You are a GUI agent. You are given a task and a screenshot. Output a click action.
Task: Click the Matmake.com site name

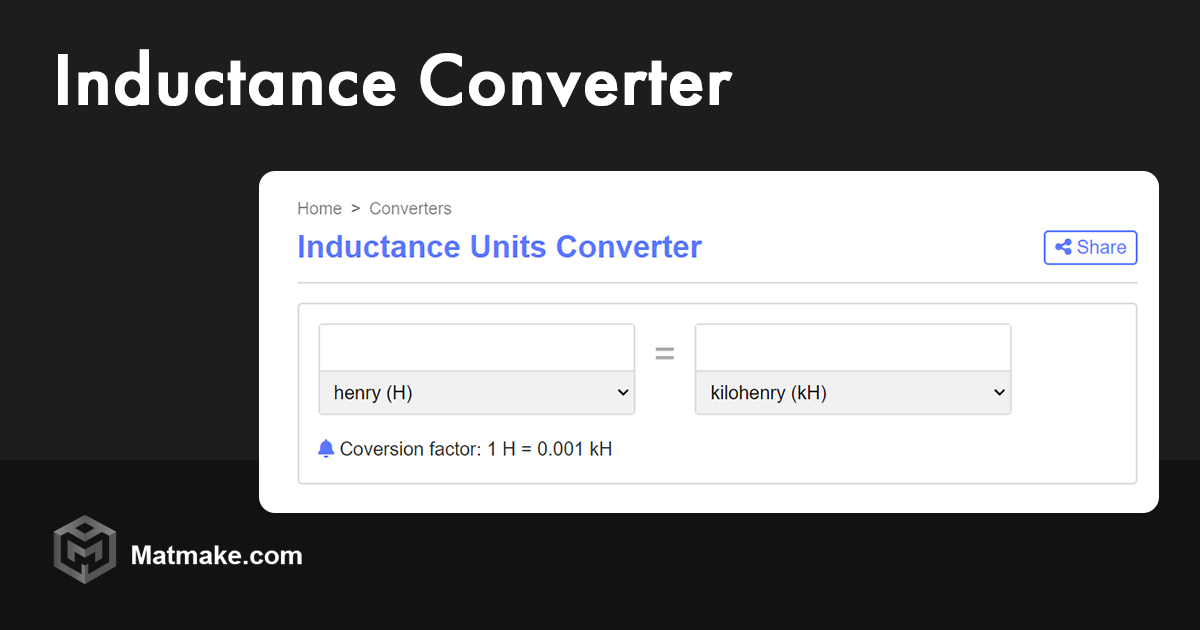click(217, 556)
